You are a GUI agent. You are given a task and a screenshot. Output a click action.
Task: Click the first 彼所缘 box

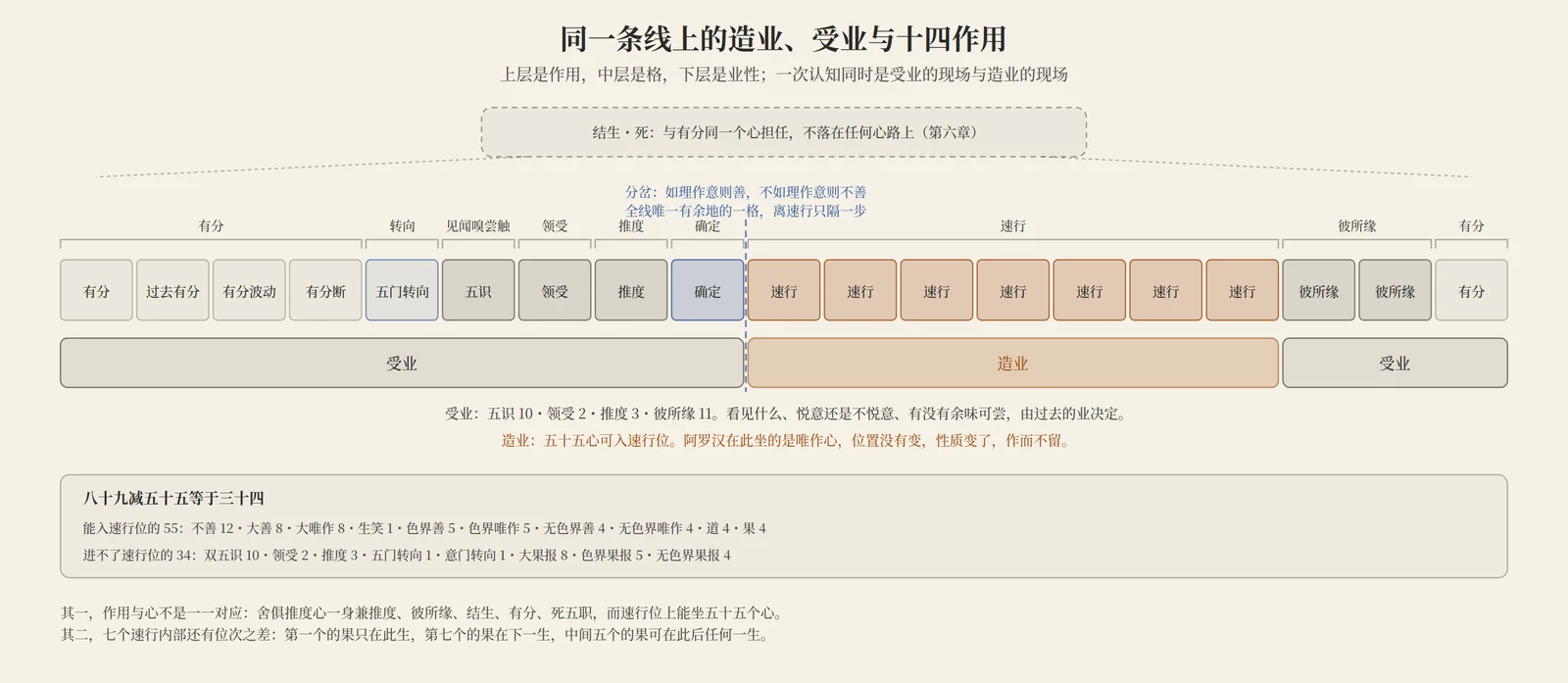coord(1319,290)
